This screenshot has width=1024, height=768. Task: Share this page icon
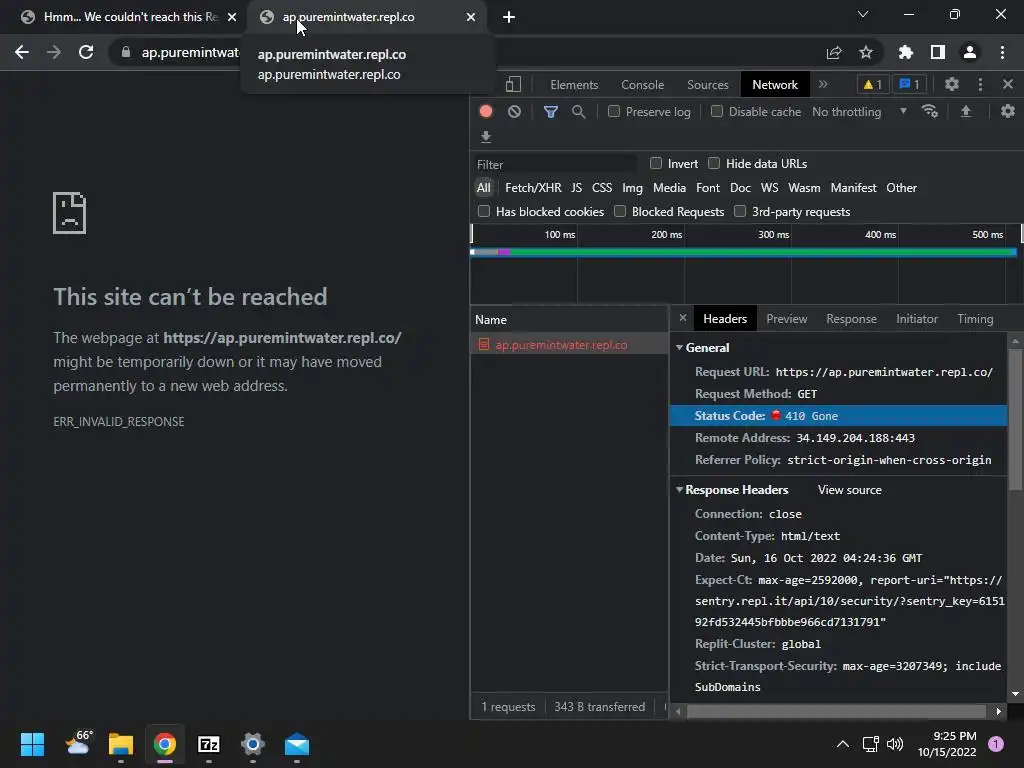coord(834,52)
